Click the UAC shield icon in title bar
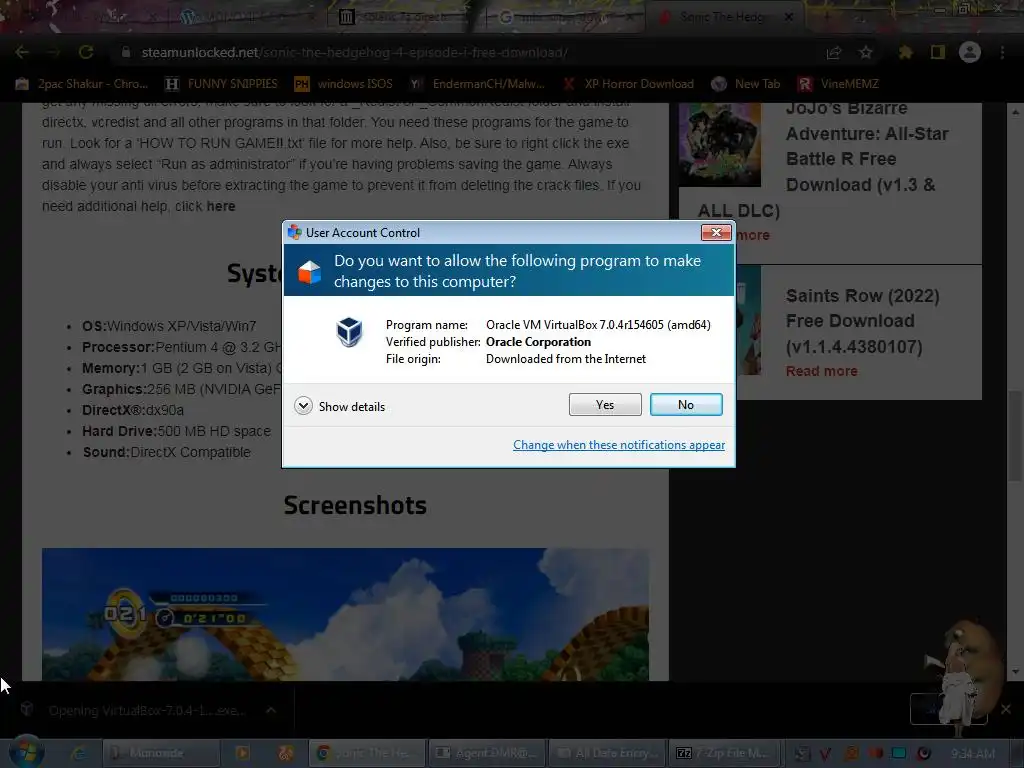 tap(295, 232)
